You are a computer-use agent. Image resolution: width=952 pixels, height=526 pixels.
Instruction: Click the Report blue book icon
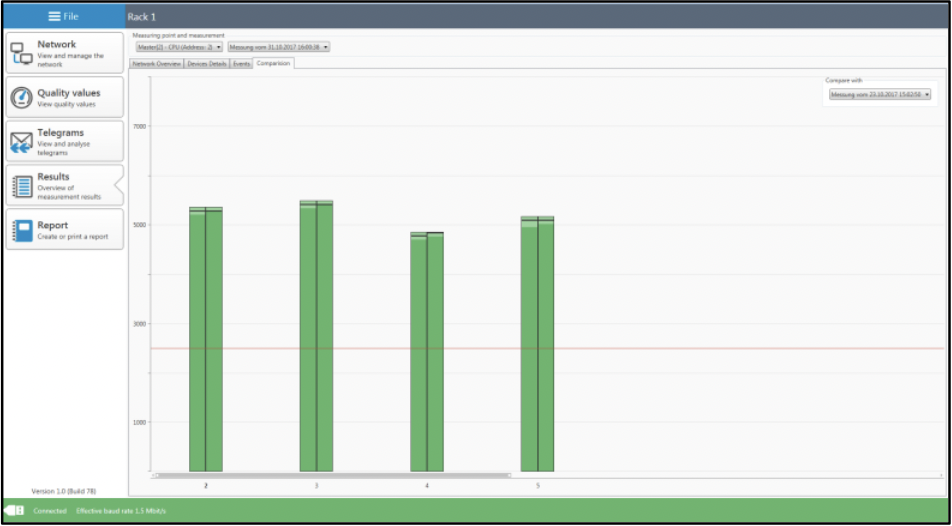pyautogui.click(x=22, y=231)
